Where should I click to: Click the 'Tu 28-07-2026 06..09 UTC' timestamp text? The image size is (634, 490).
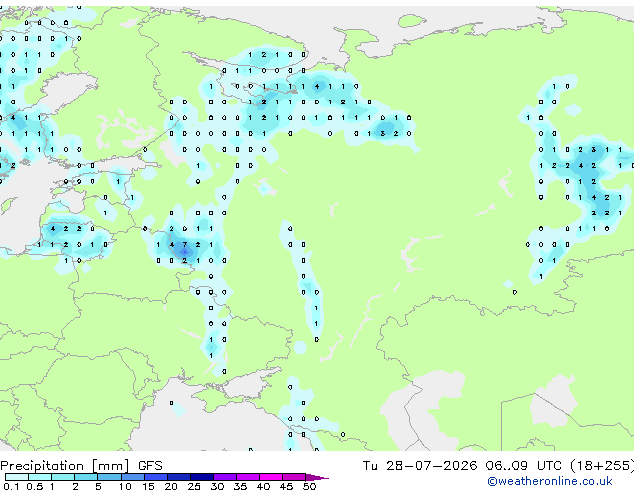point(462,466)
